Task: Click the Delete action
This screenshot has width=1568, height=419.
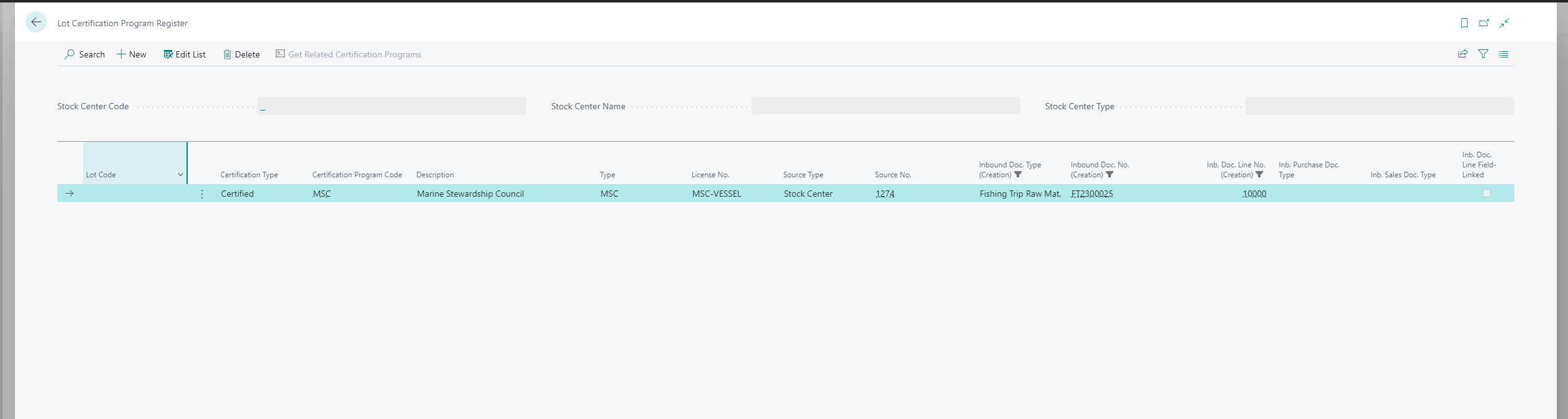Action: click(x=241, y=54)
